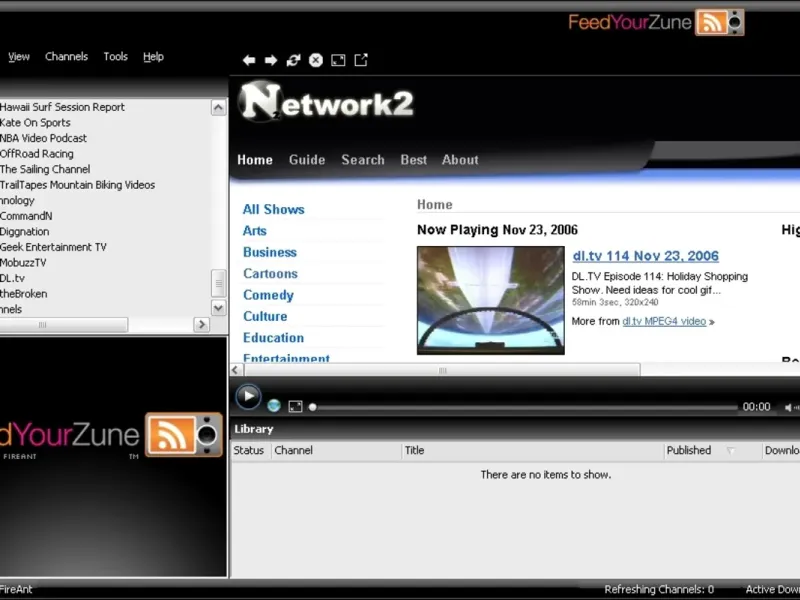Viewport: 800px width, 600px height.
Task: Select theBroken channel
Action: click(x=23, y=294)
